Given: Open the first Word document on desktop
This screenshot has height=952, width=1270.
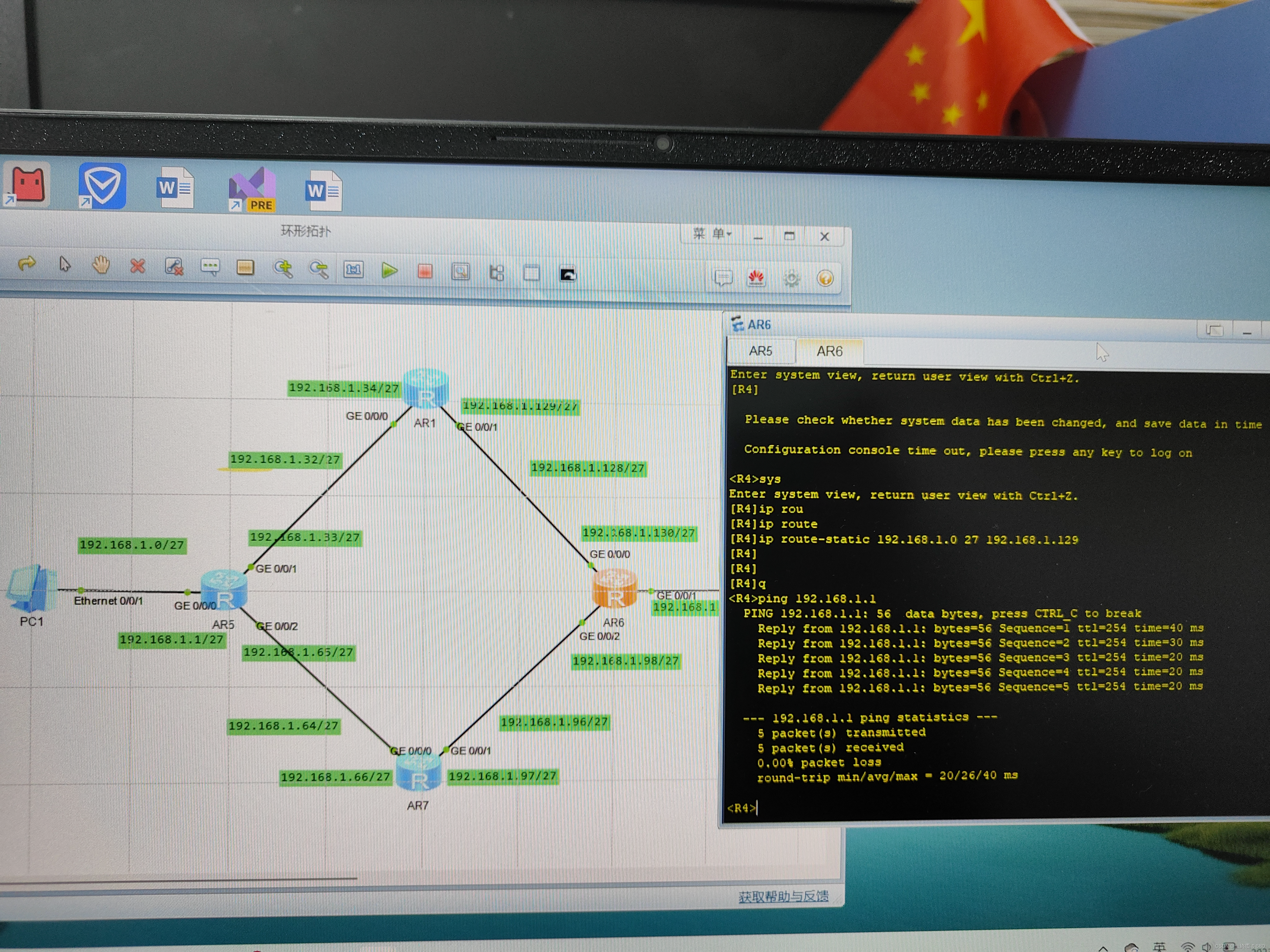Looking at the screenshot, I should 175,187.
